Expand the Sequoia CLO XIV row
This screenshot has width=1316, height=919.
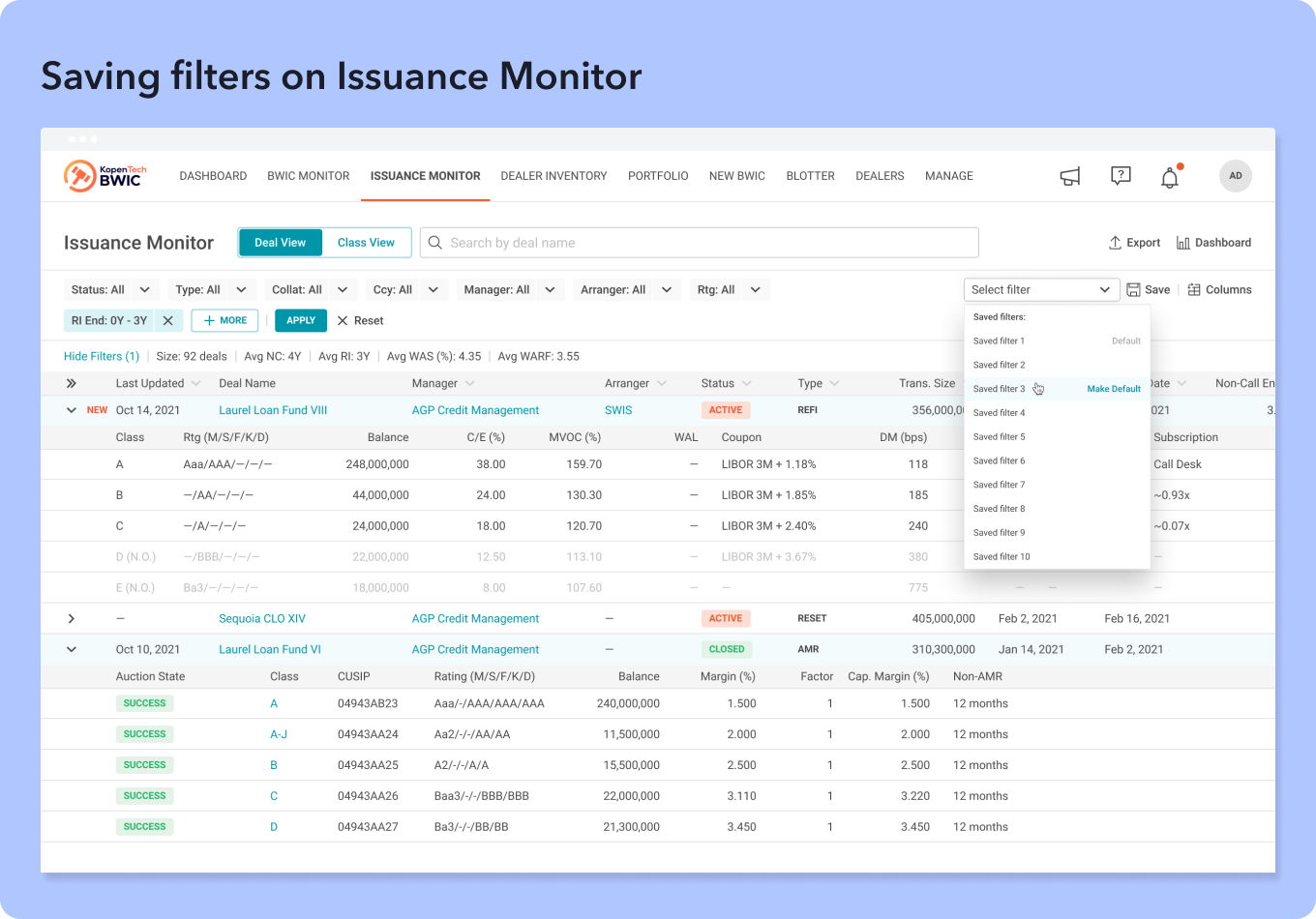71,618
